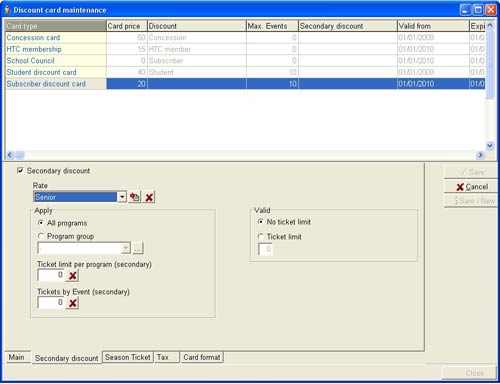The image size is (500, 384).
Task: Click the Student discount cell
Action: pyautogui.click(x=197, y=72)
